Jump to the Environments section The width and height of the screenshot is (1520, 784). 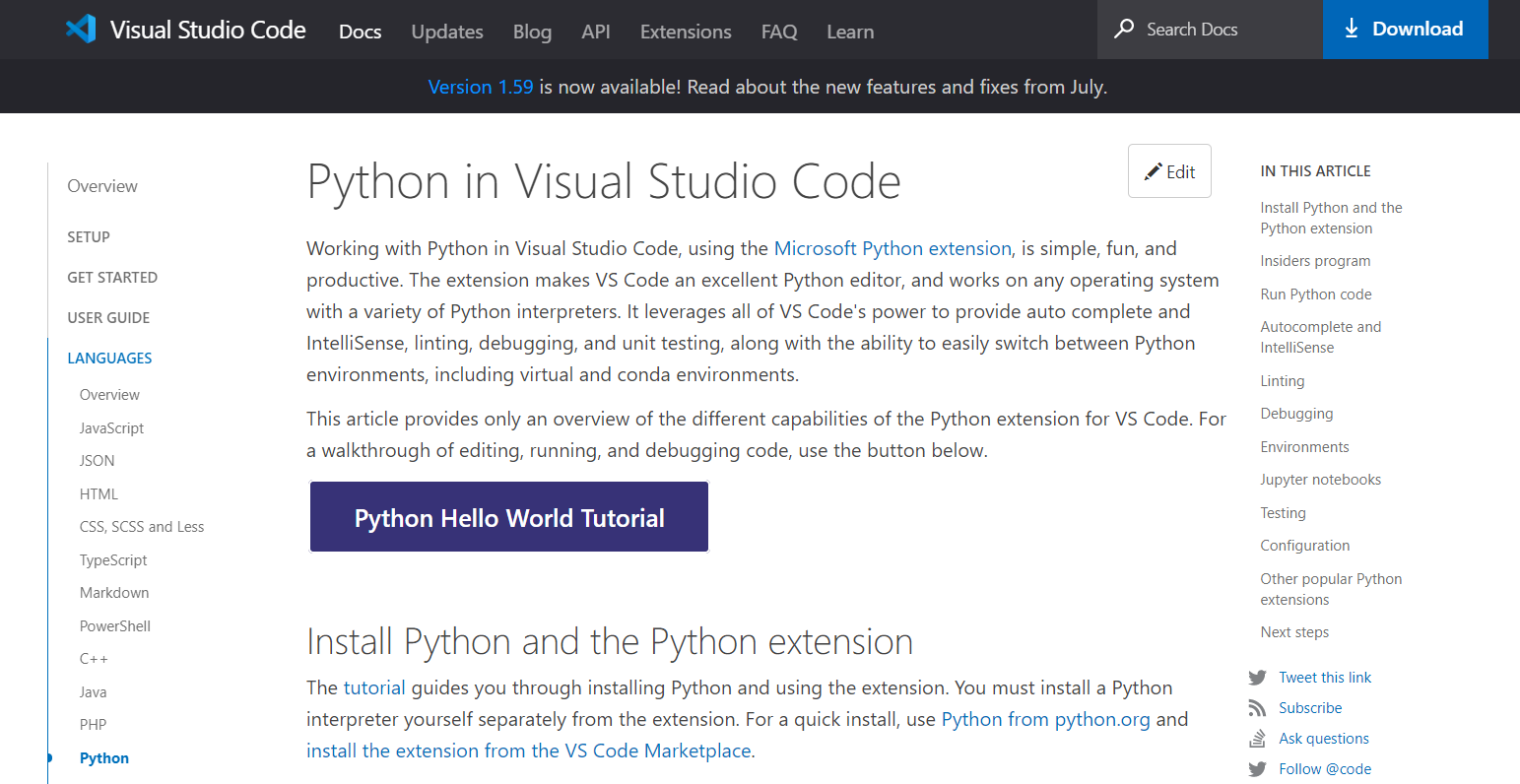pyautogui.click(x=1304, y=447)
